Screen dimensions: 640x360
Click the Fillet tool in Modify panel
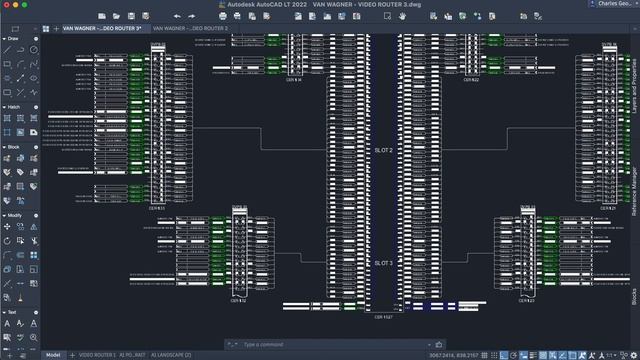tap(7, 255)
